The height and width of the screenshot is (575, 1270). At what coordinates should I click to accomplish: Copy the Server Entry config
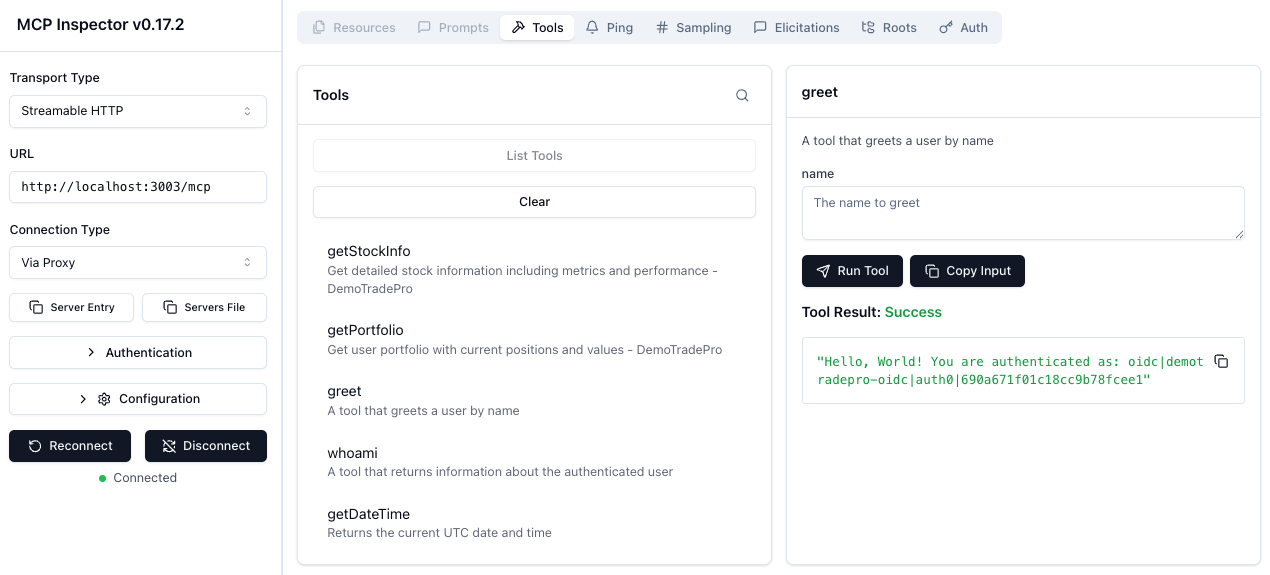pyautogui.click(x=72, y=308)
